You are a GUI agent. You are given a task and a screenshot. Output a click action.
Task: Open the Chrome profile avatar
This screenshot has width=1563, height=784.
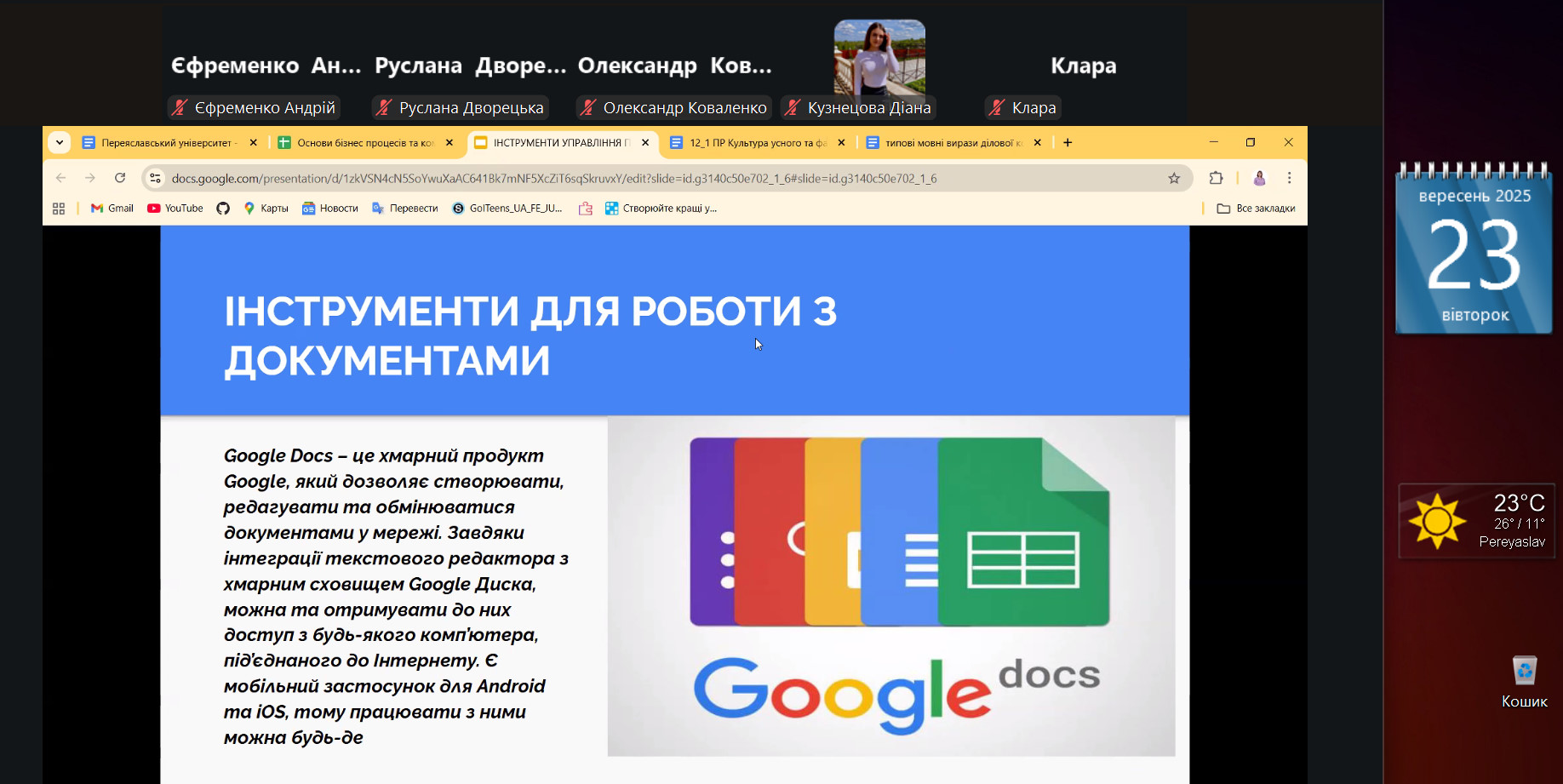point(1259,178)
